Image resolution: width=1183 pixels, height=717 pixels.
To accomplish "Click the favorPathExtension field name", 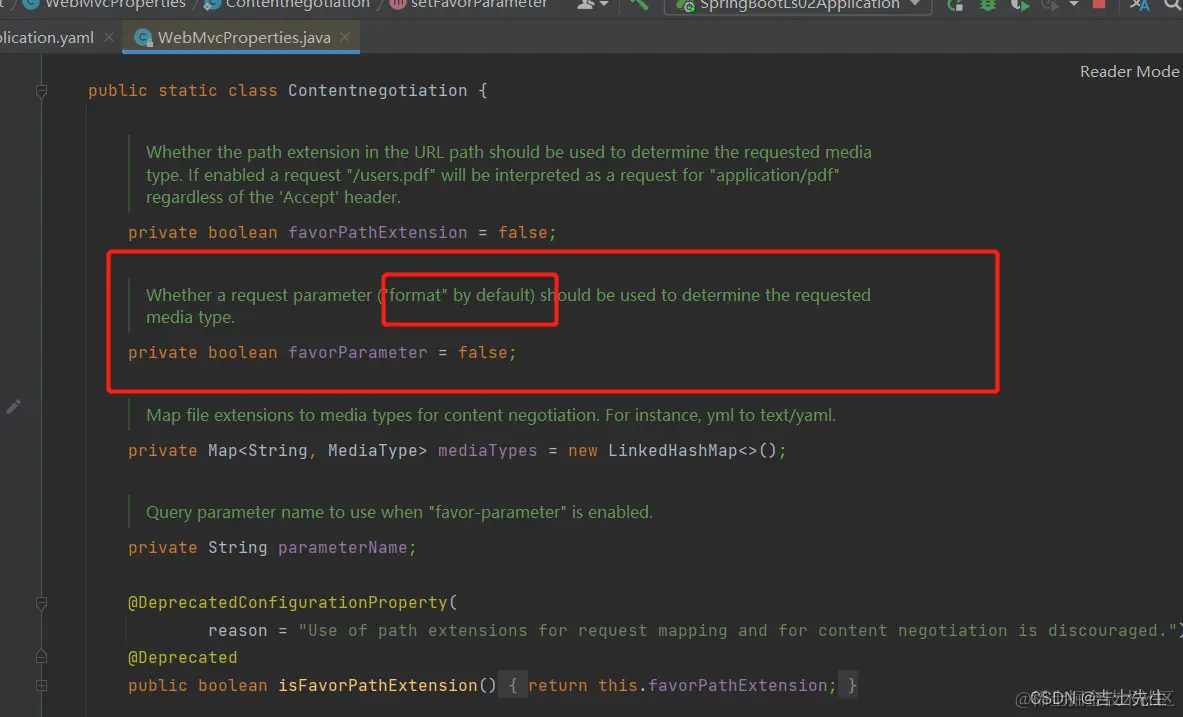I will (377, 232).
